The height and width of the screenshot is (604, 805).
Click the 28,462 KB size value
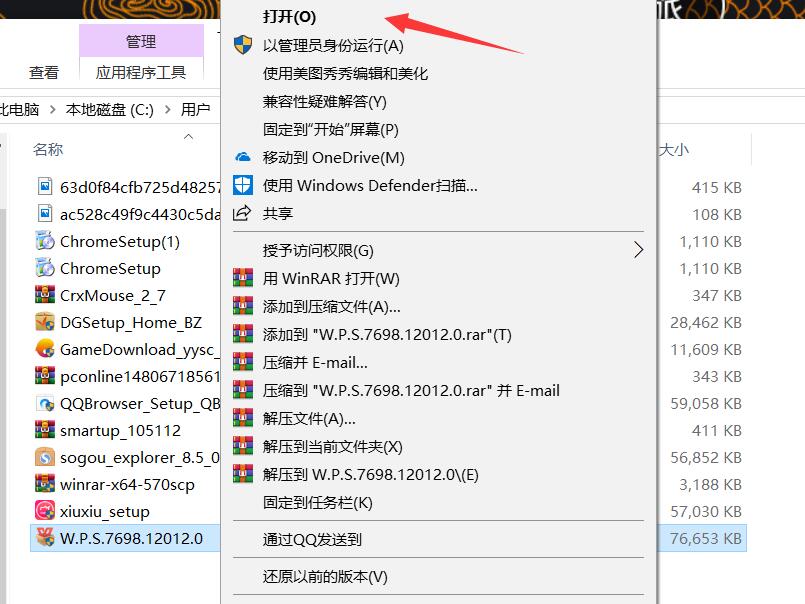(x=705, y=323)
